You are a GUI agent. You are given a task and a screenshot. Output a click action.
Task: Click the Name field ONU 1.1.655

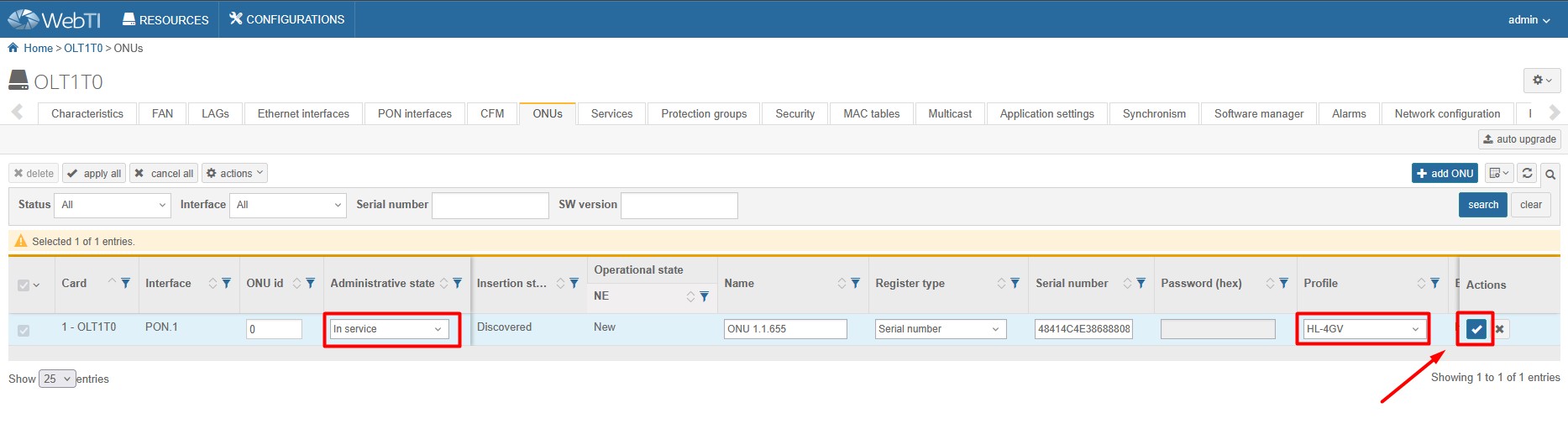[784, 329]
